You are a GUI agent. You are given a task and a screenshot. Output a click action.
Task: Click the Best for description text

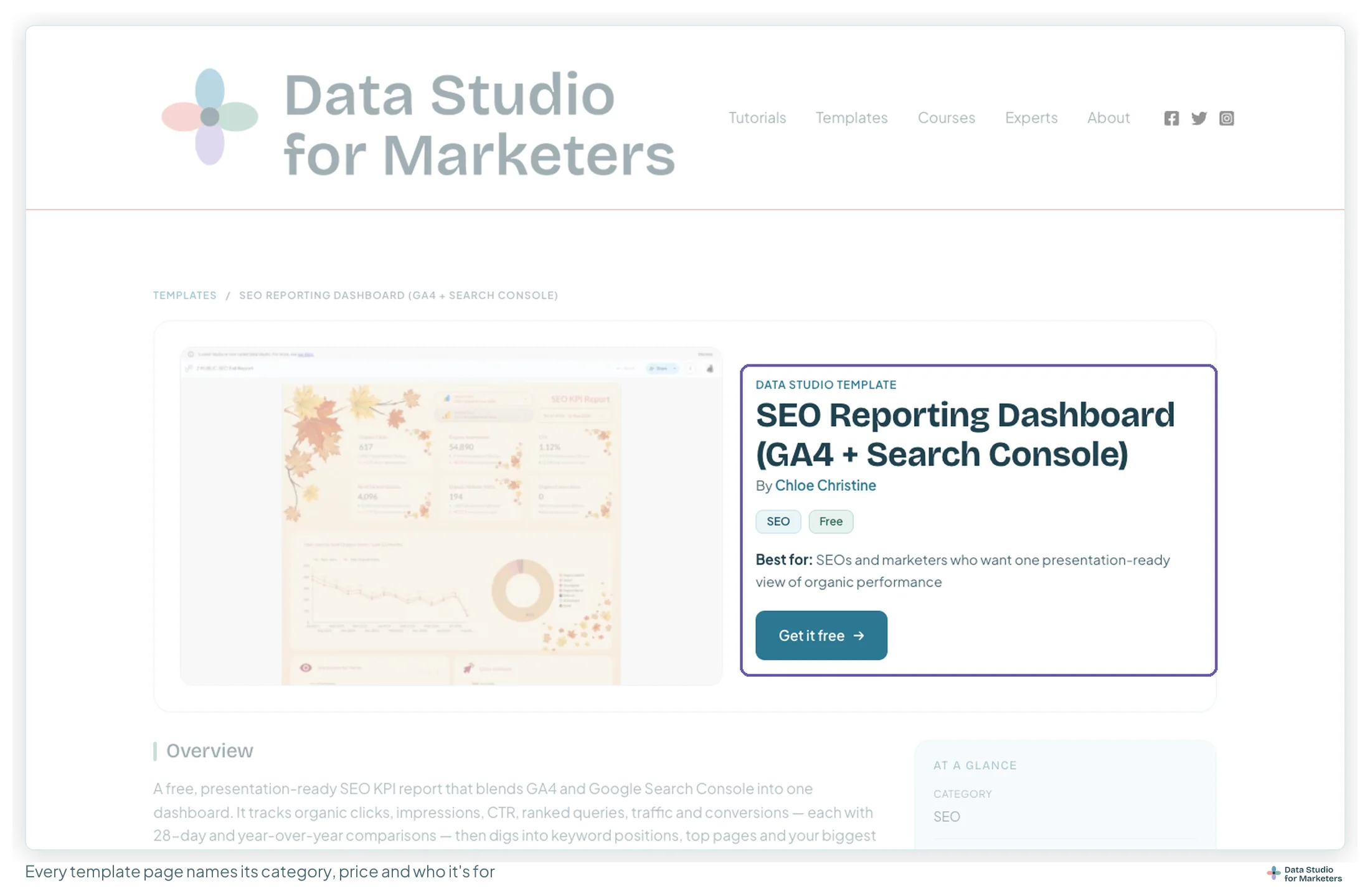(x=963, y=571)
